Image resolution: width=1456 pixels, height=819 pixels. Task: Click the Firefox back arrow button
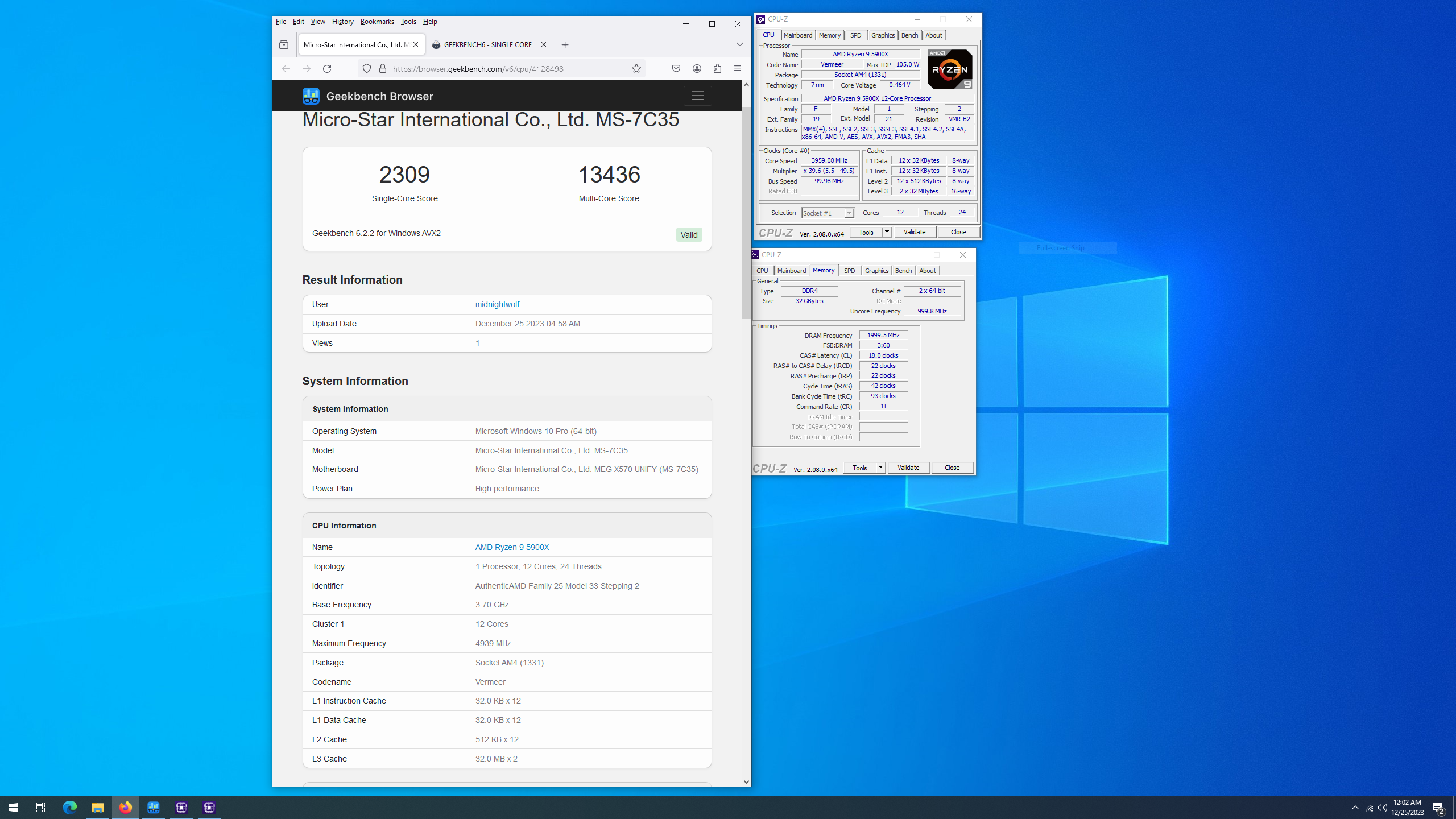[286, 69]
